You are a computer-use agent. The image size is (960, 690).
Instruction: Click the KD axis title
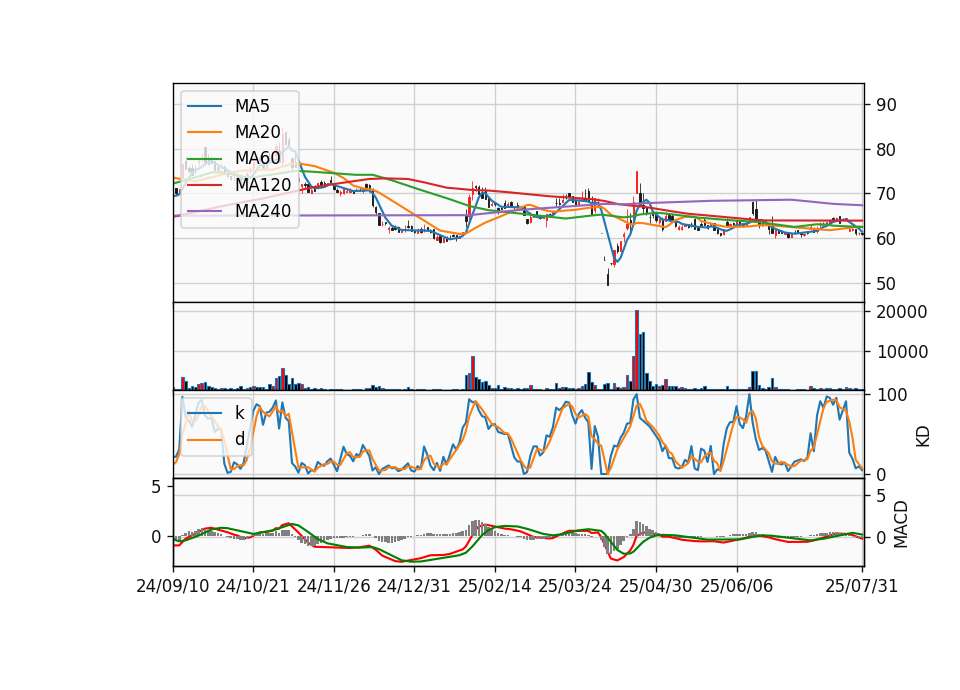923,437
